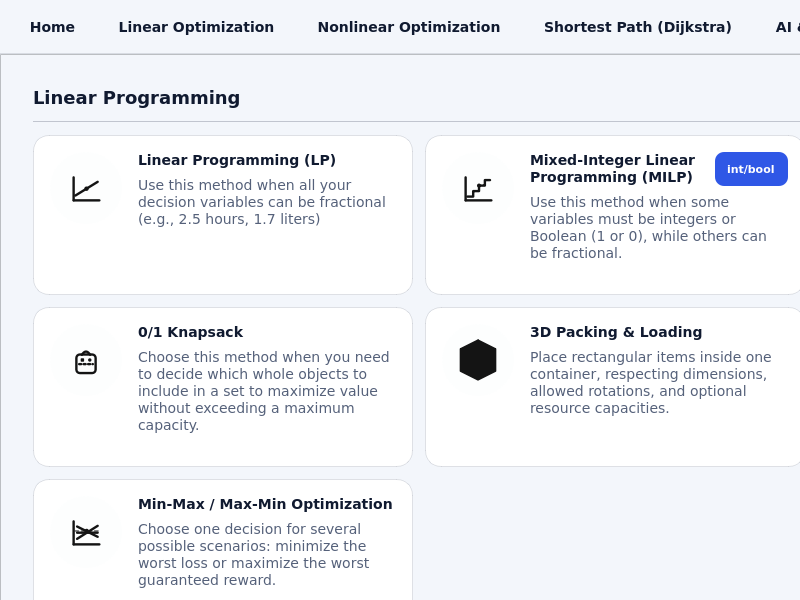Image resolution: width=800 pixels, height=600 pixels.
Task: Go to the Home menu item
Action: [52, 27]
